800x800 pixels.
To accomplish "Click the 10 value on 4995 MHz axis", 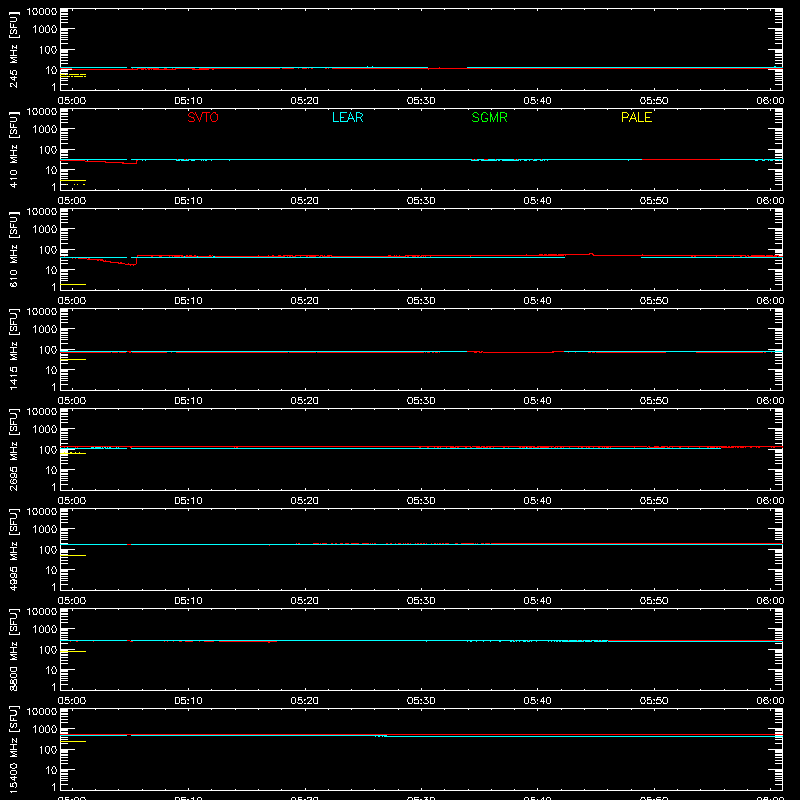I will coord(51,570).
